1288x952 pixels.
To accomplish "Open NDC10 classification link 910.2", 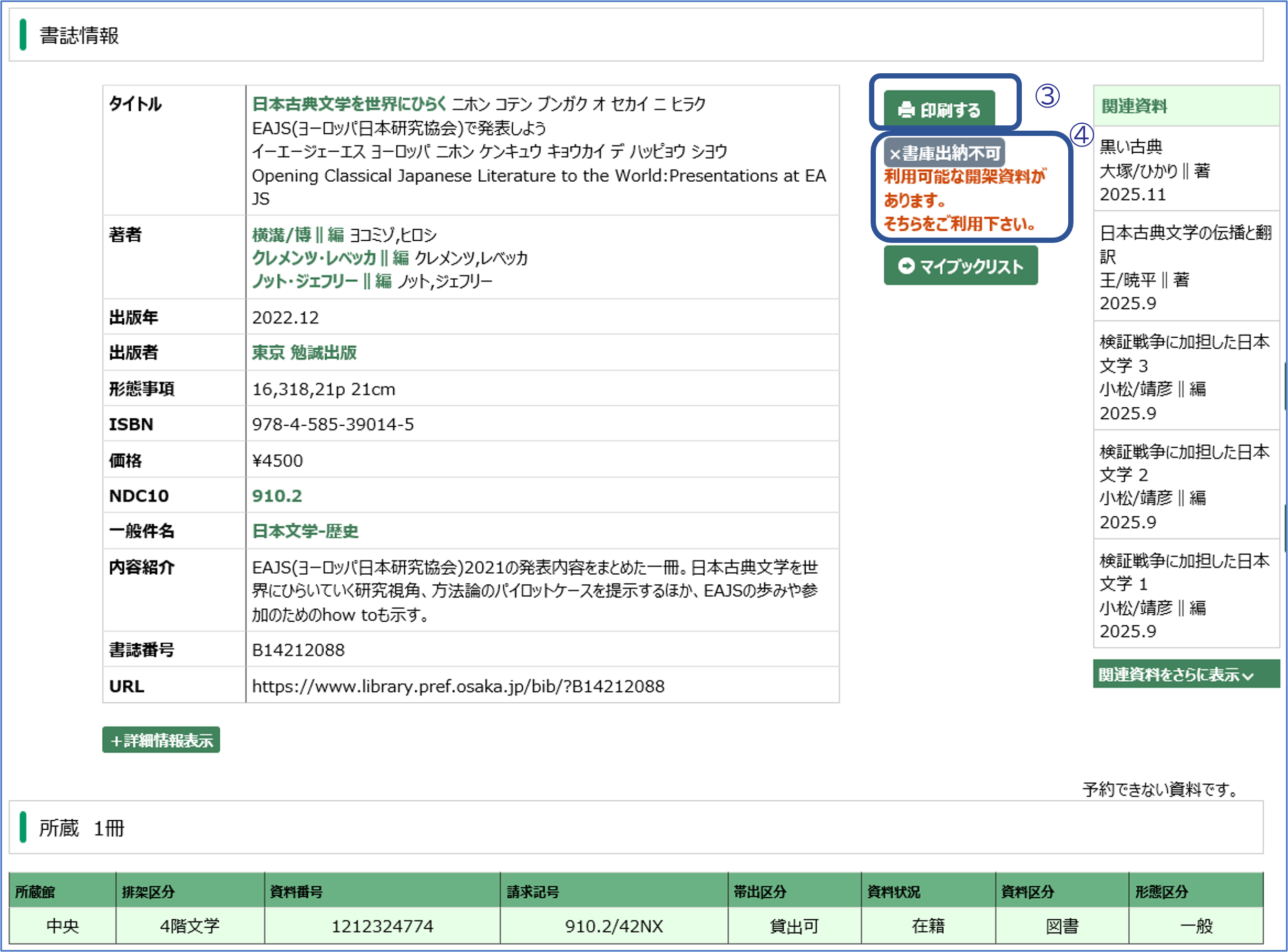I will point(277,496).
